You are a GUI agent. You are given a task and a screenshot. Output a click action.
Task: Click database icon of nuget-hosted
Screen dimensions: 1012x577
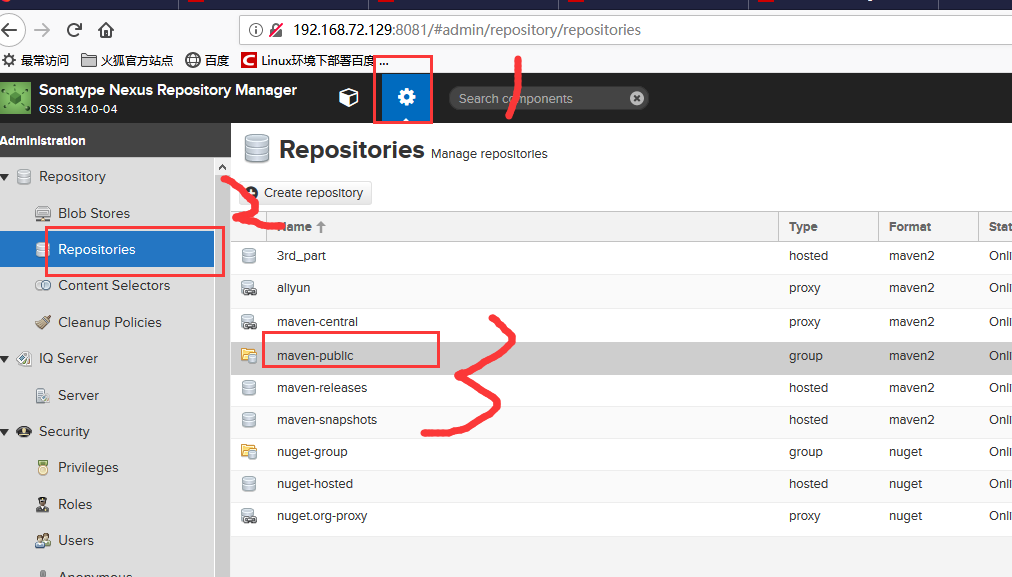(x=249, y=484)
